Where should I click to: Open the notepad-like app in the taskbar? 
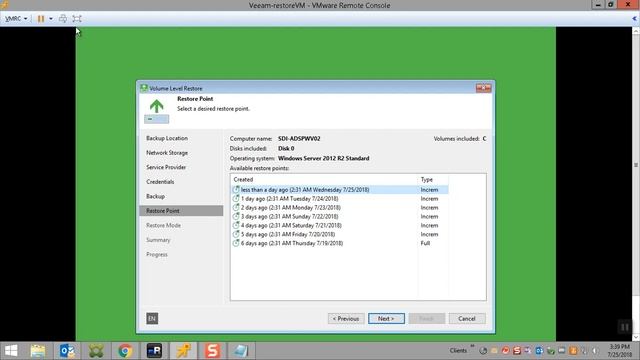(x=241, y=351)
